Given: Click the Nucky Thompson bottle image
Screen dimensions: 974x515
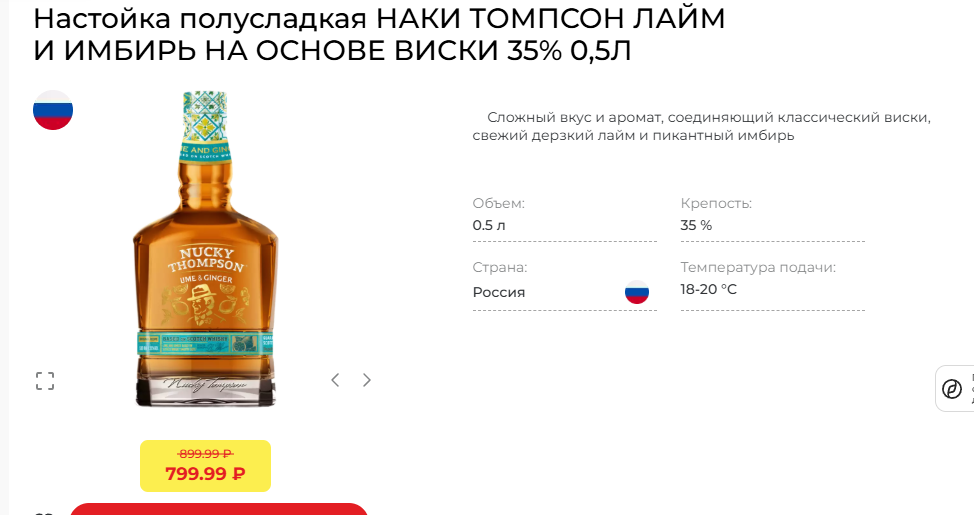Looking at the screenshot, I should 205,248.
